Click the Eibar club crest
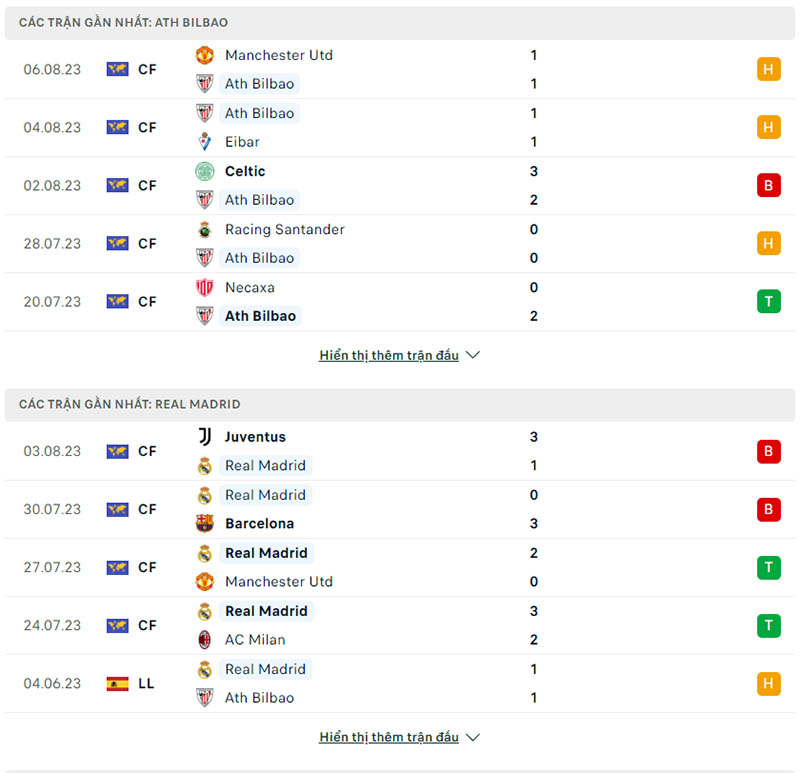 click(205, 142)
